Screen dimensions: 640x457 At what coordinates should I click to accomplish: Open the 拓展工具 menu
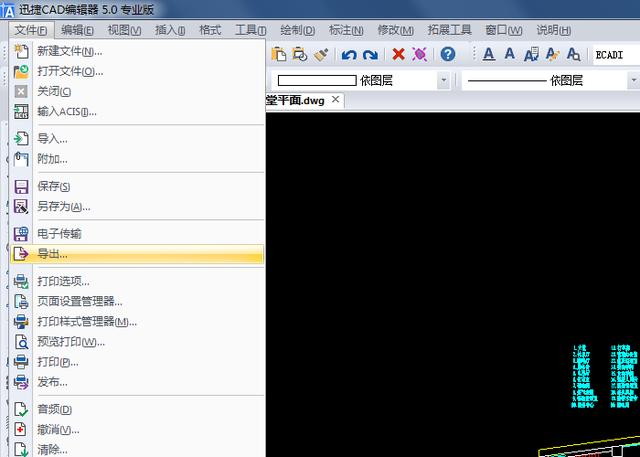point(449,30)
